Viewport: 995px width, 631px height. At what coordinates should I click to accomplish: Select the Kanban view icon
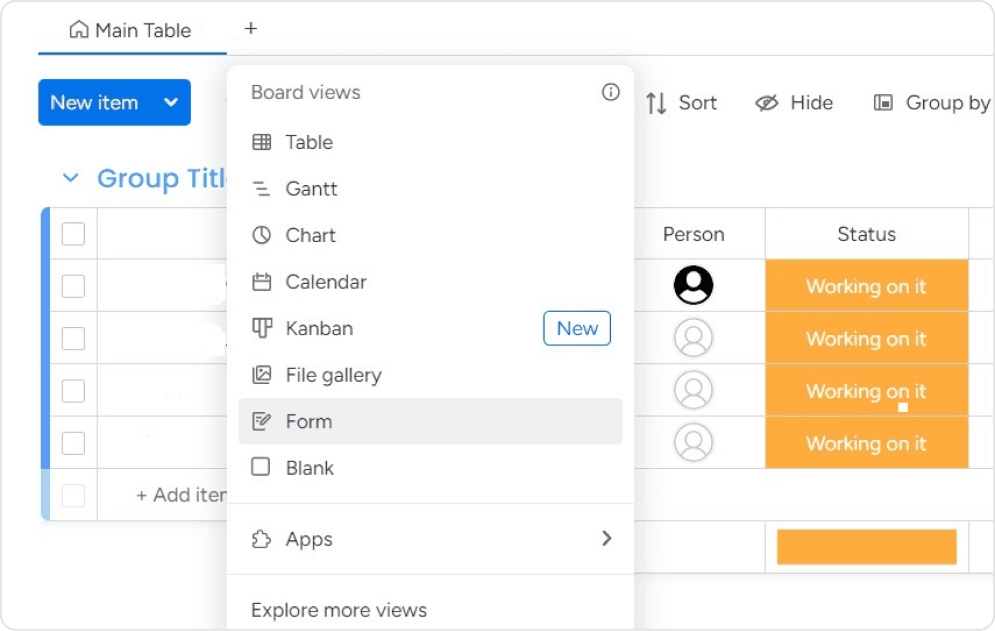(262, 328)
